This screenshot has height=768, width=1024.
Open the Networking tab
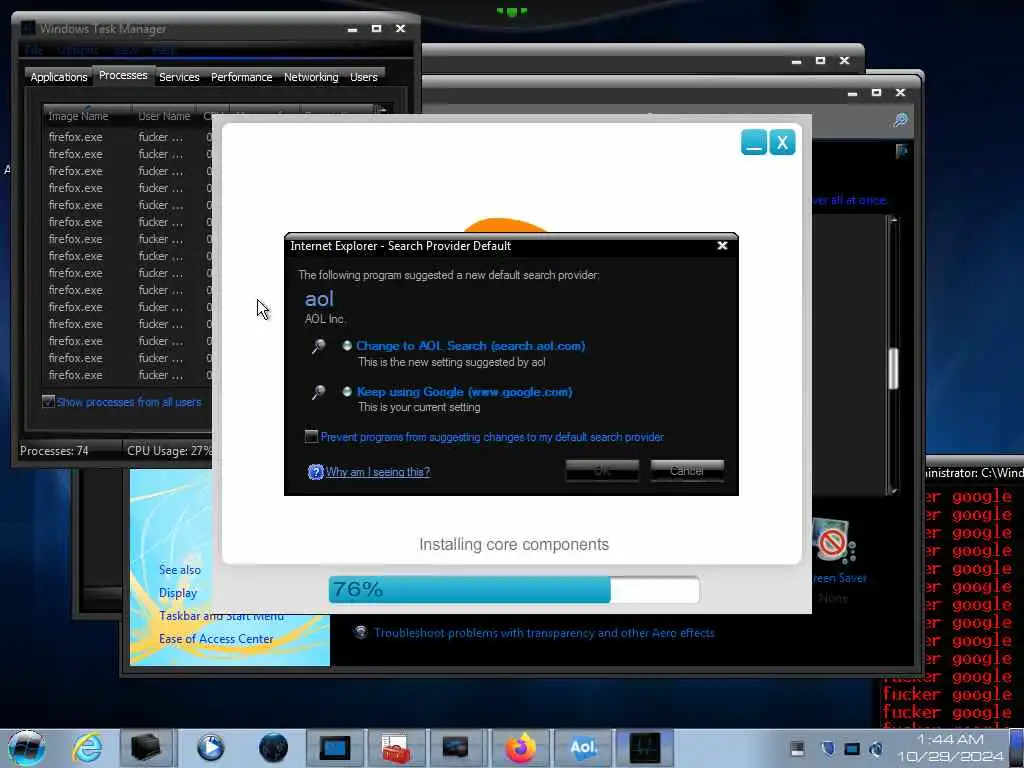tap(311, 77)
